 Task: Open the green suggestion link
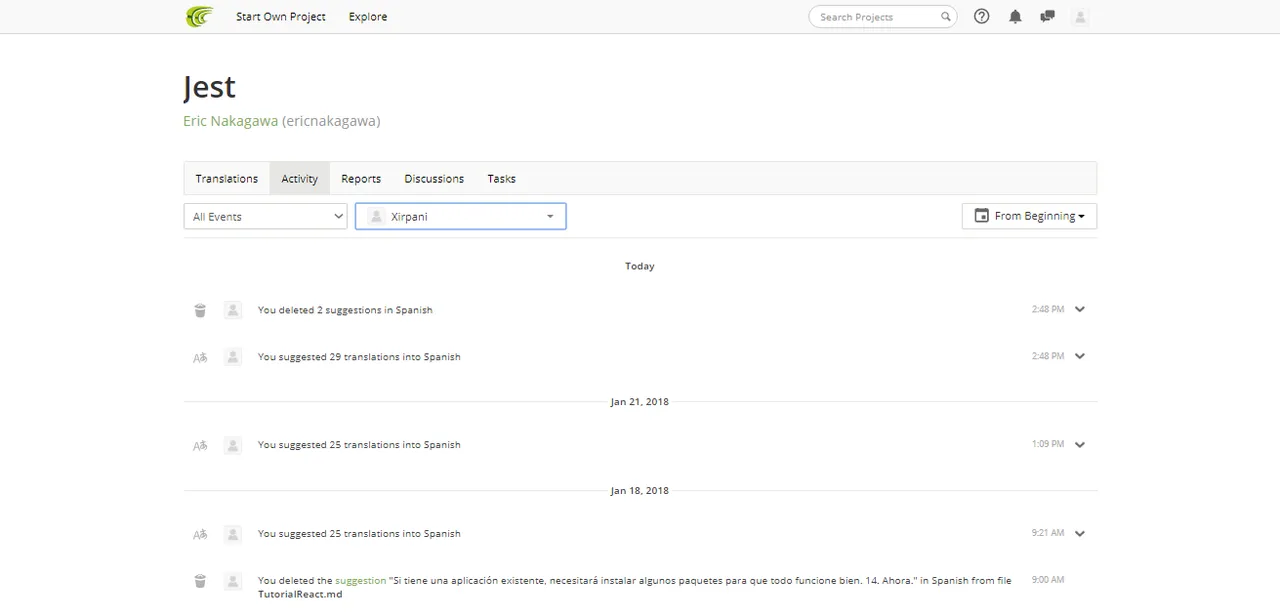pos(361,580)
